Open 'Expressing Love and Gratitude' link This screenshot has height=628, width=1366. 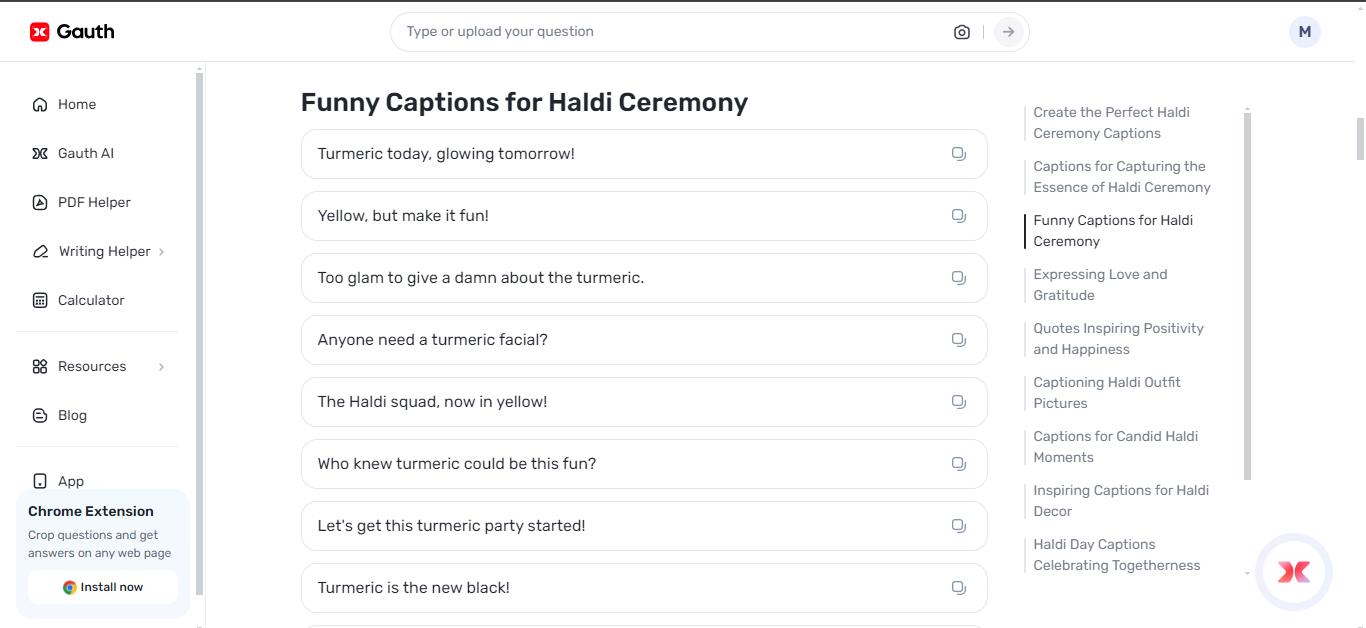[1100, 284]
